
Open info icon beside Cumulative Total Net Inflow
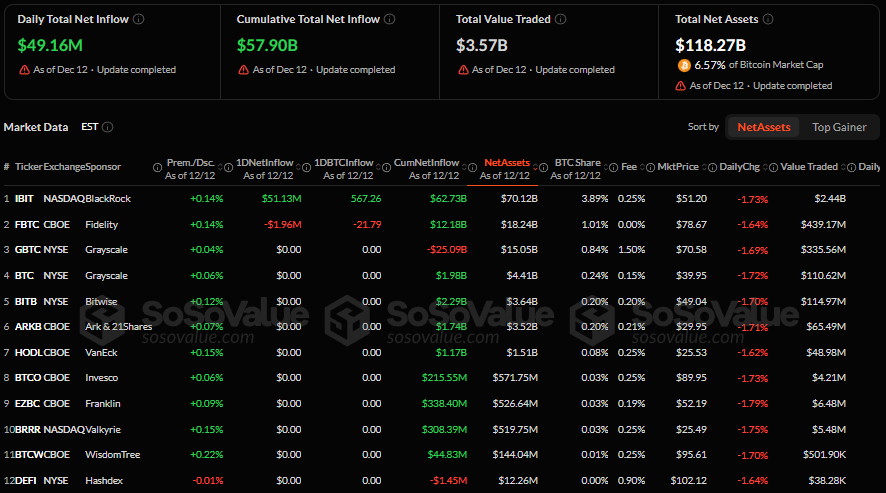389,19
